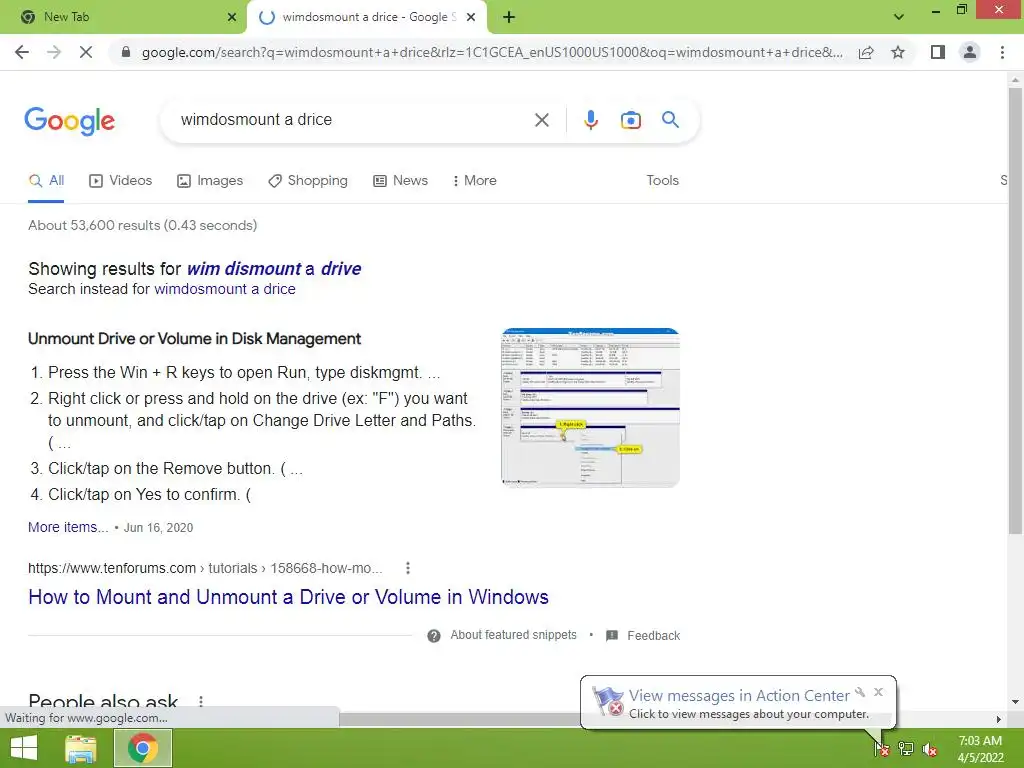The image size is (1024, 768).
Task: Click About featured snippets help icon
Action: [x=434, y=635]
